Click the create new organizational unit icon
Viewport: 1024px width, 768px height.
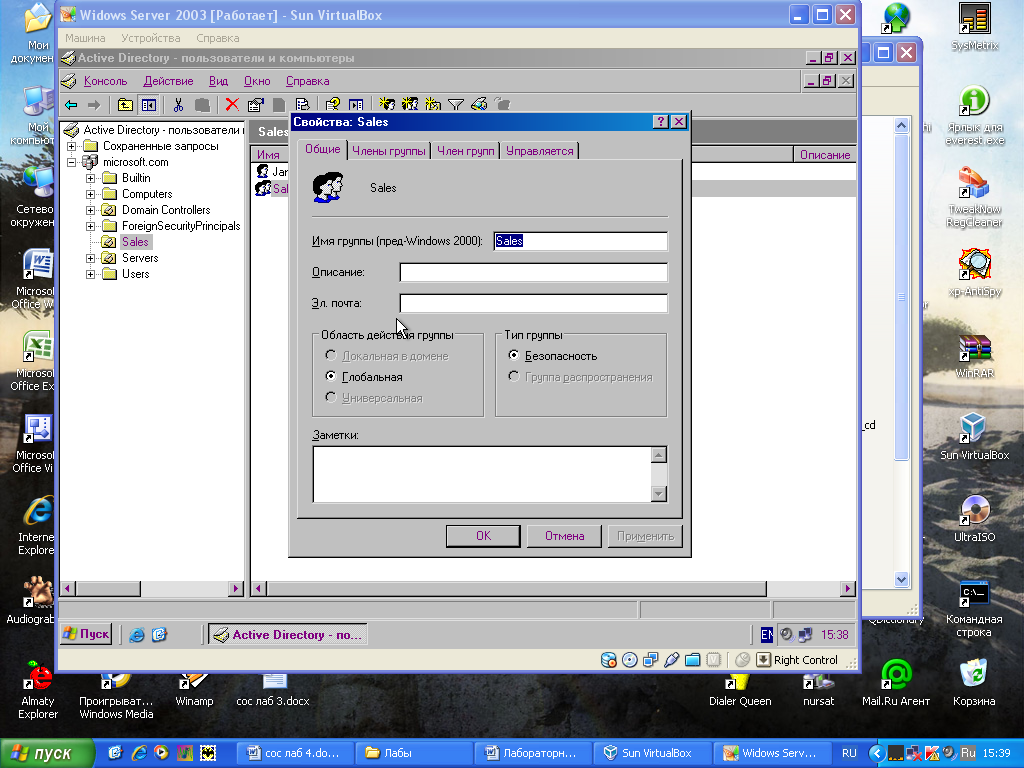coord(433,104)
